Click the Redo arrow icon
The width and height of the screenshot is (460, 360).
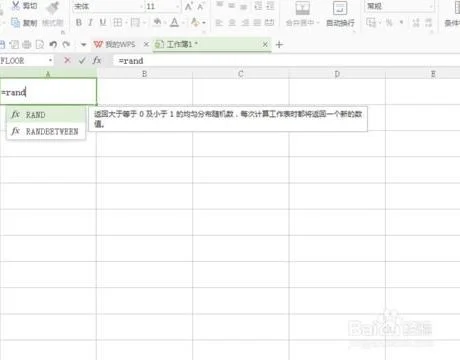click(66, 44)
